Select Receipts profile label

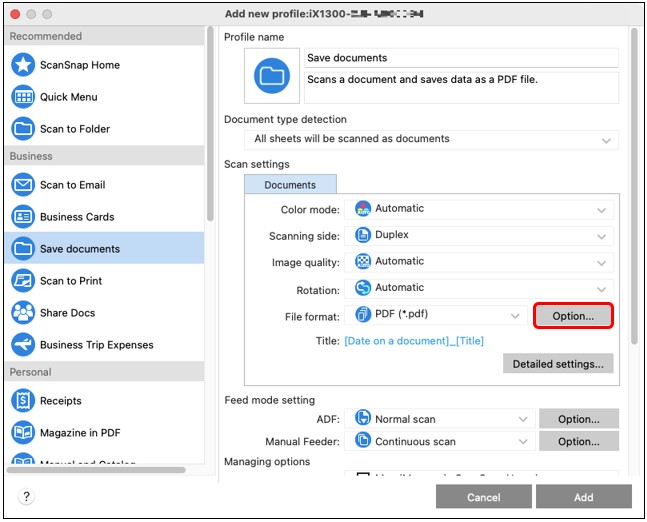[x=61, y=401]
